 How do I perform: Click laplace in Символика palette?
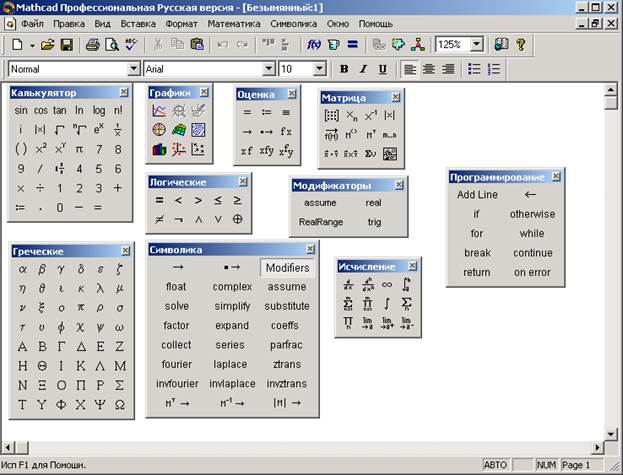click(230, 364)
